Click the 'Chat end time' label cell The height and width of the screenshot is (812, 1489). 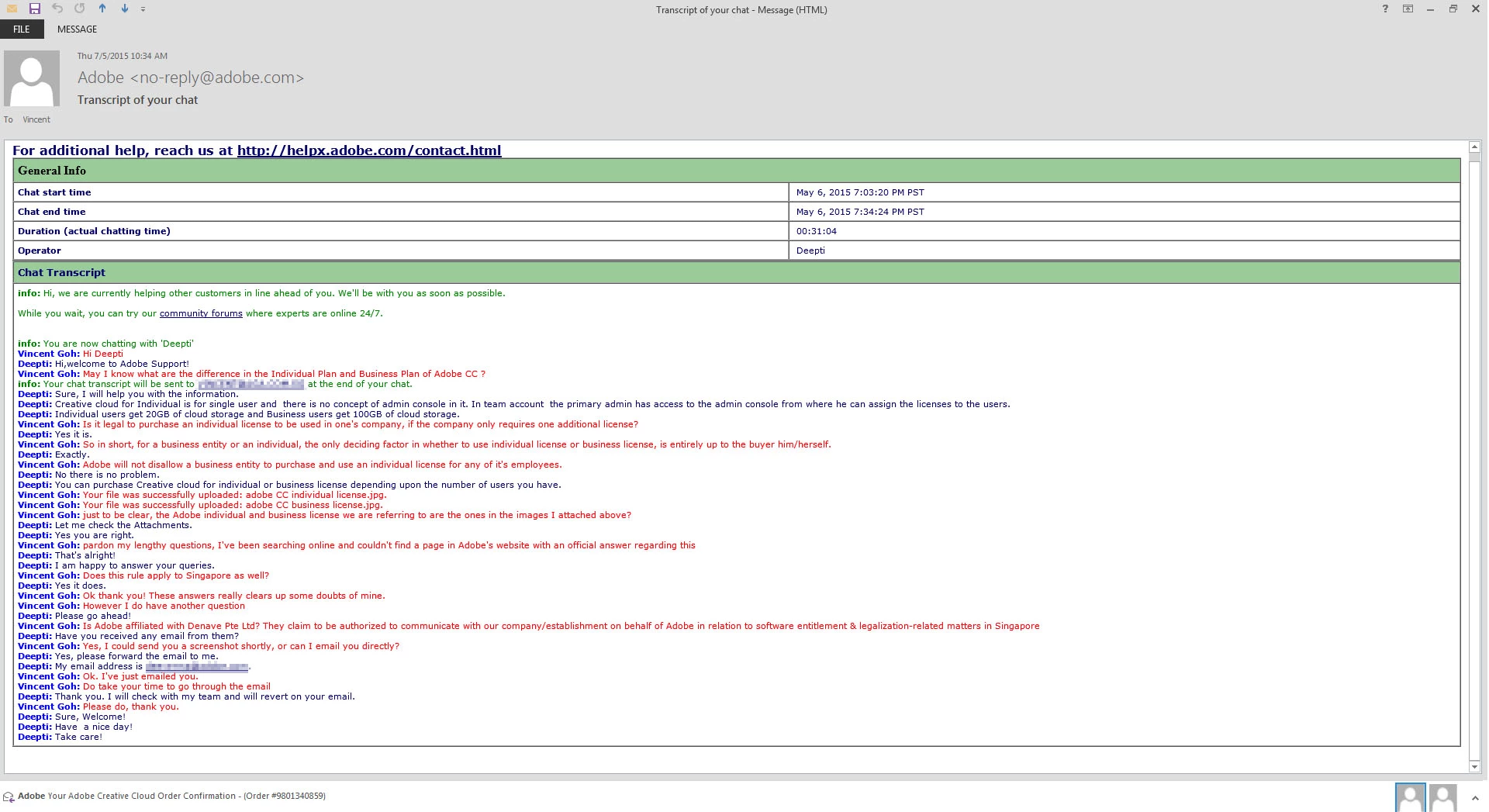click(x=401, y=212)
